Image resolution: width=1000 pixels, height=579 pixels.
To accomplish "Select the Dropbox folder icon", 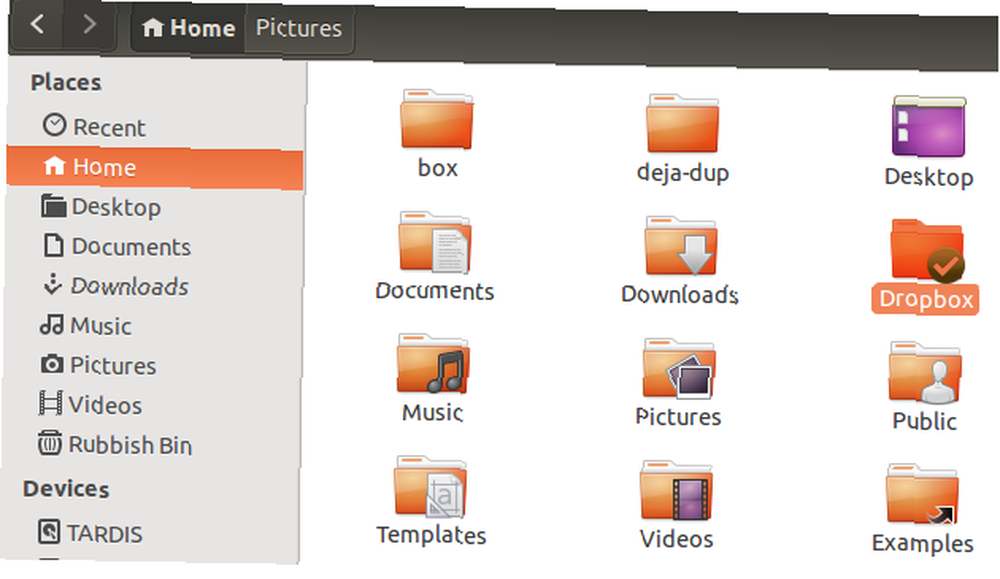I will pos(927,251).
